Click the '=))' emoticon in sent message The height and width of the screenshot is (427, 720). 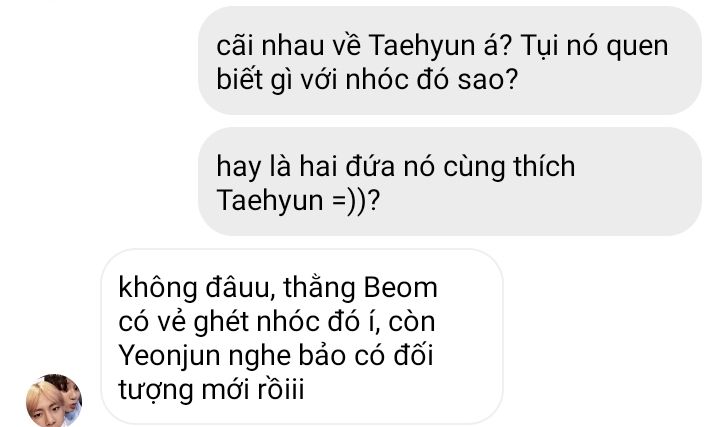349,201
